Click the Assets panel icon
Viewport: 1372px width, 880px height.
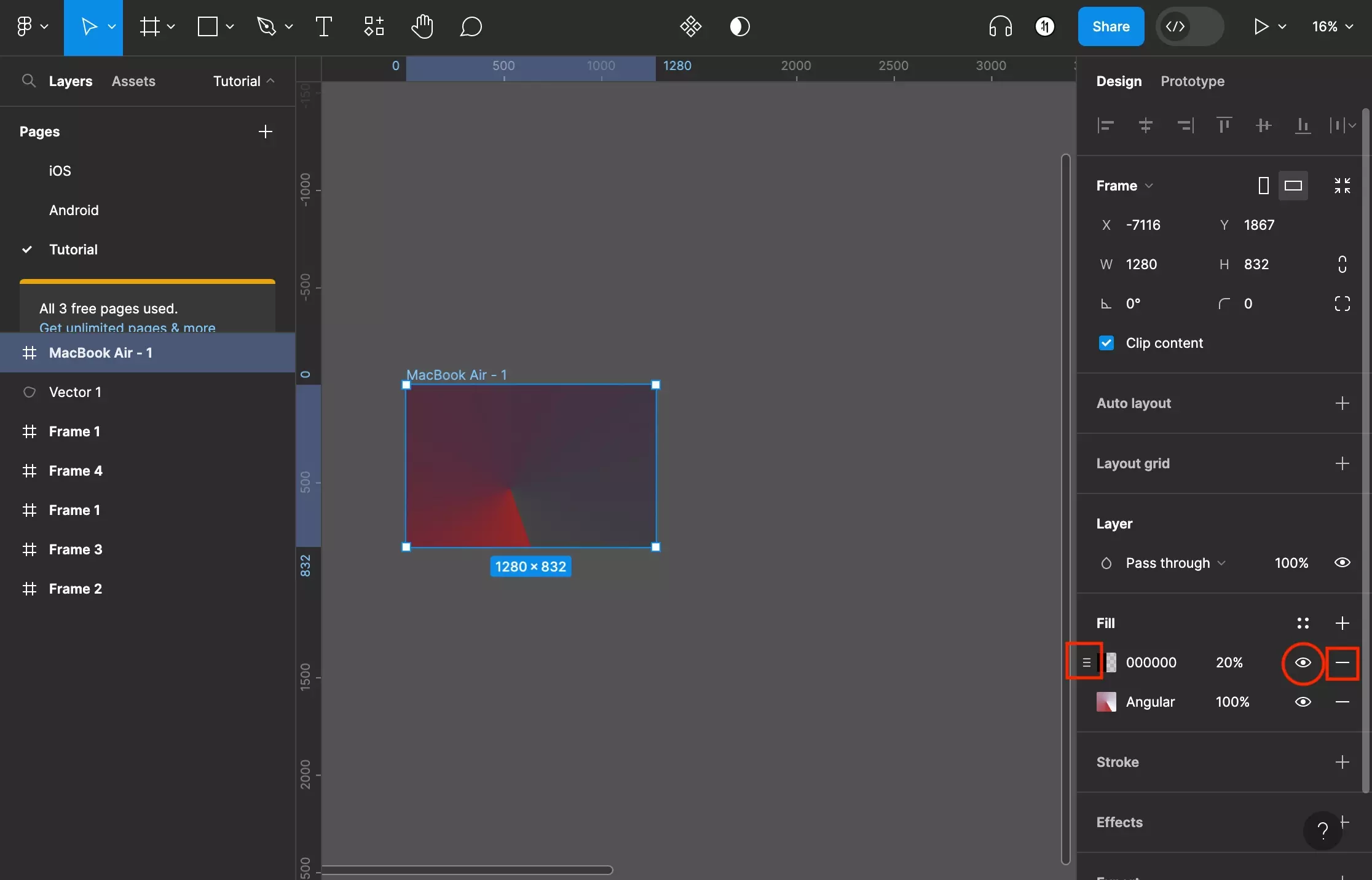(133, 81)
